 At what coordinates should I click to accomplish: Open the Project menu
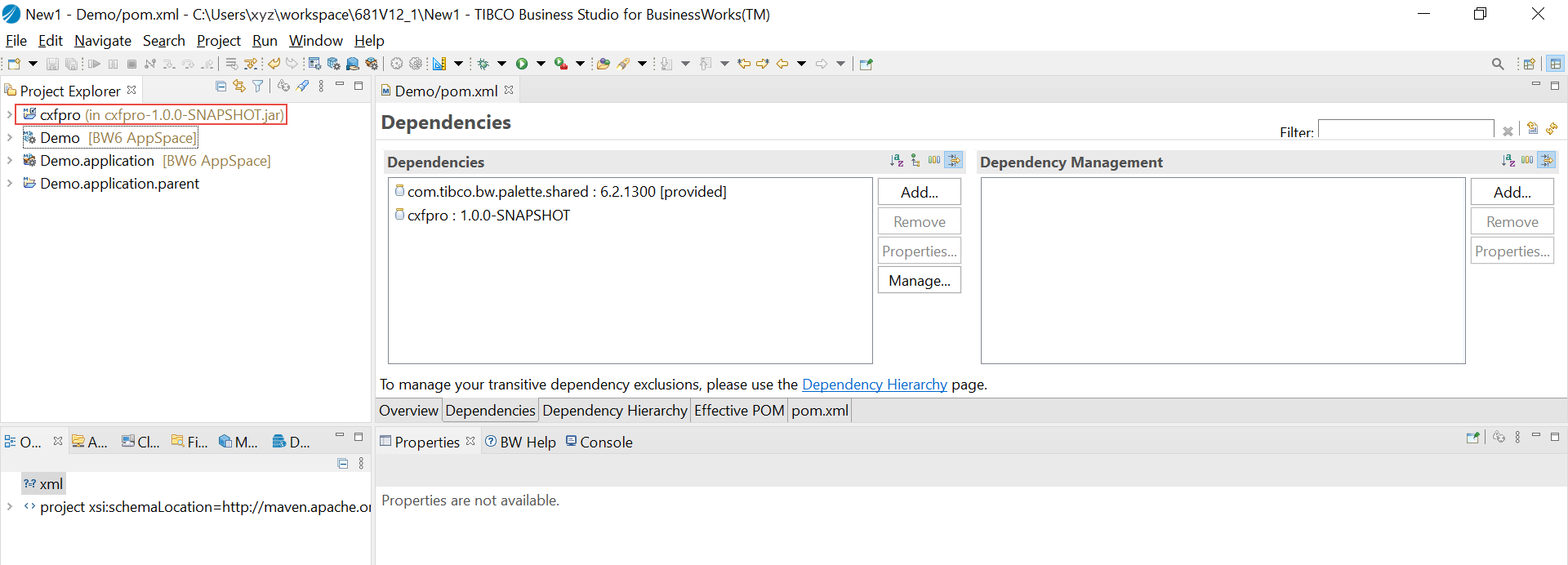coord(219,40)
